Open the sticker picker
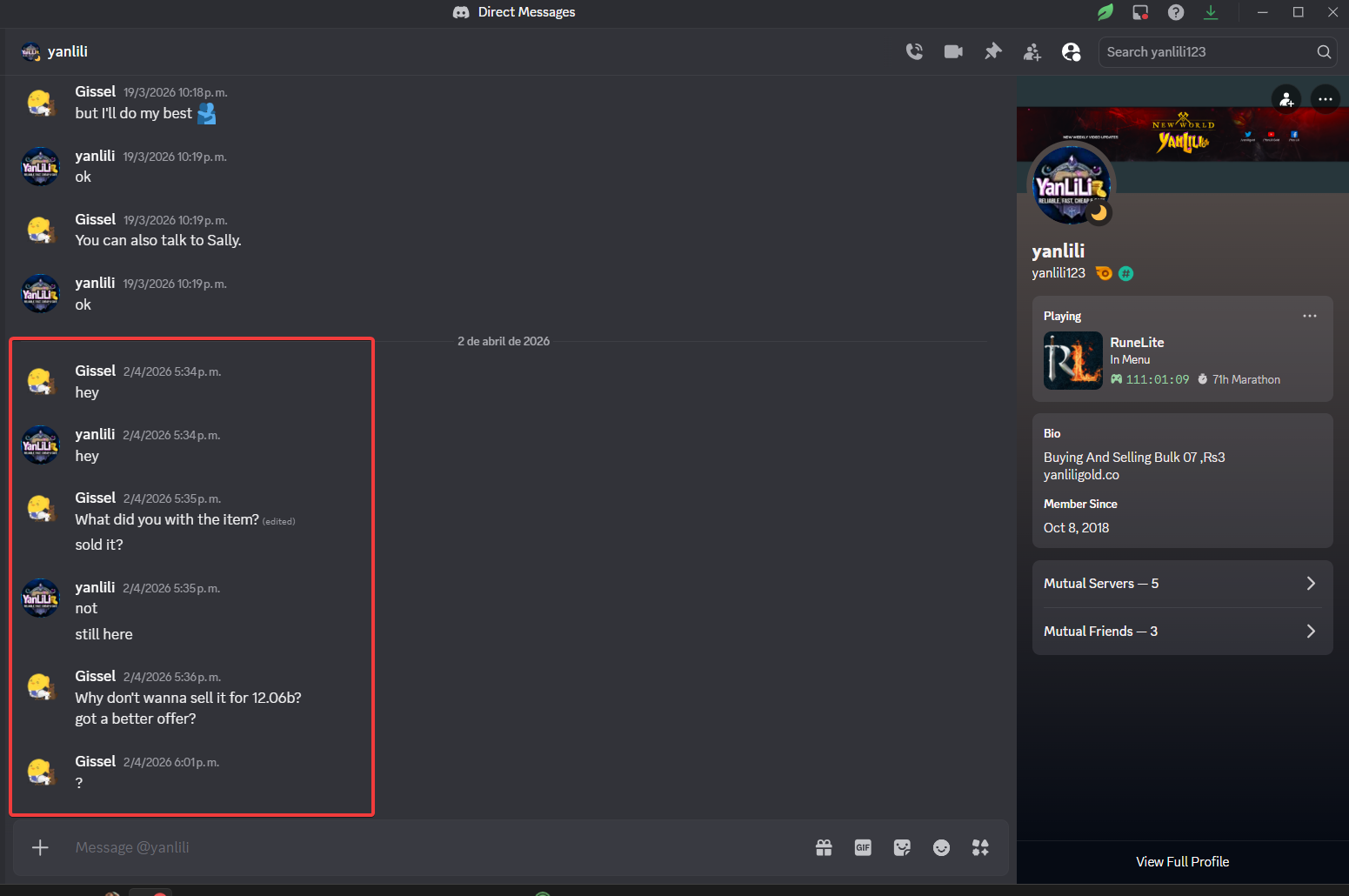 pyautogui.click(x=902, y=847)
